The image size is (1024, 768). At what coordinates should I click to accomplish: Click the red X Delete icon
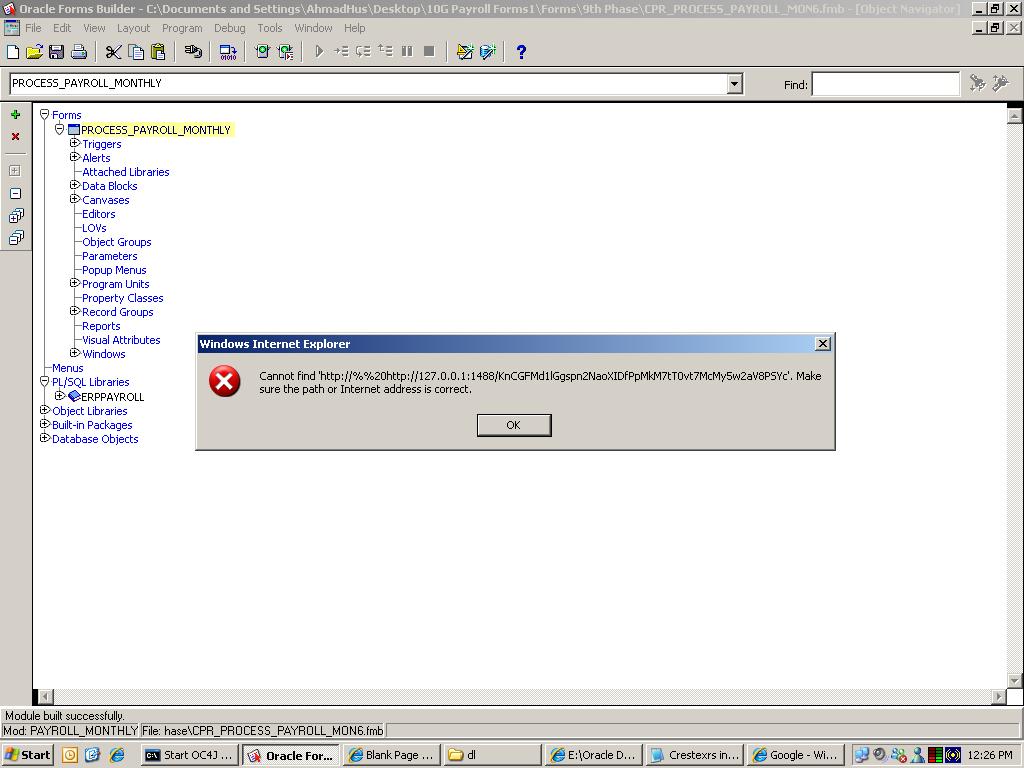tap(15, 137)
